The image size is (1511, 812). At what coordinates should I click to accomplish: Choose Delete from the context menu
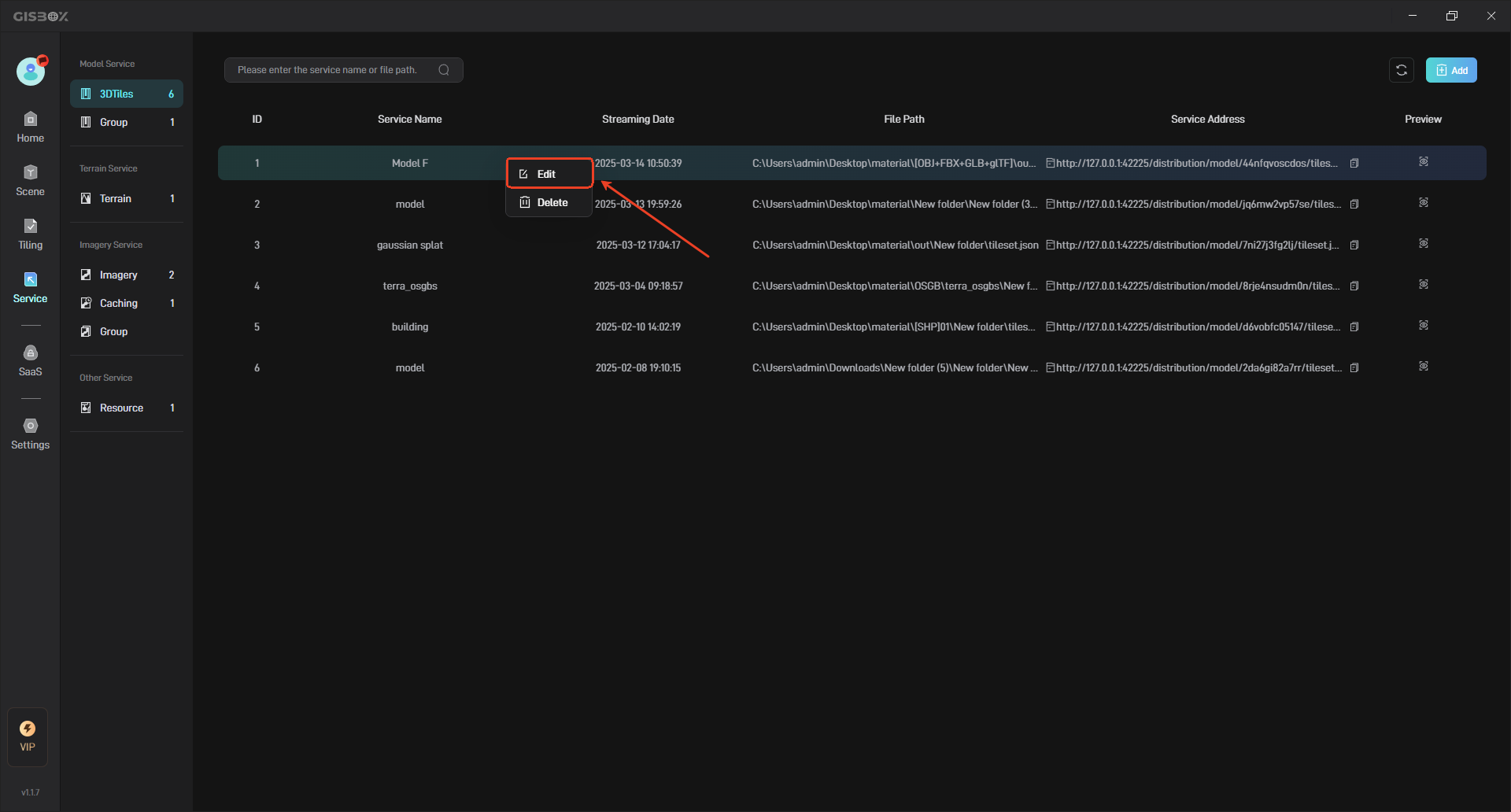pyautogui.click(x=549, y=202)
